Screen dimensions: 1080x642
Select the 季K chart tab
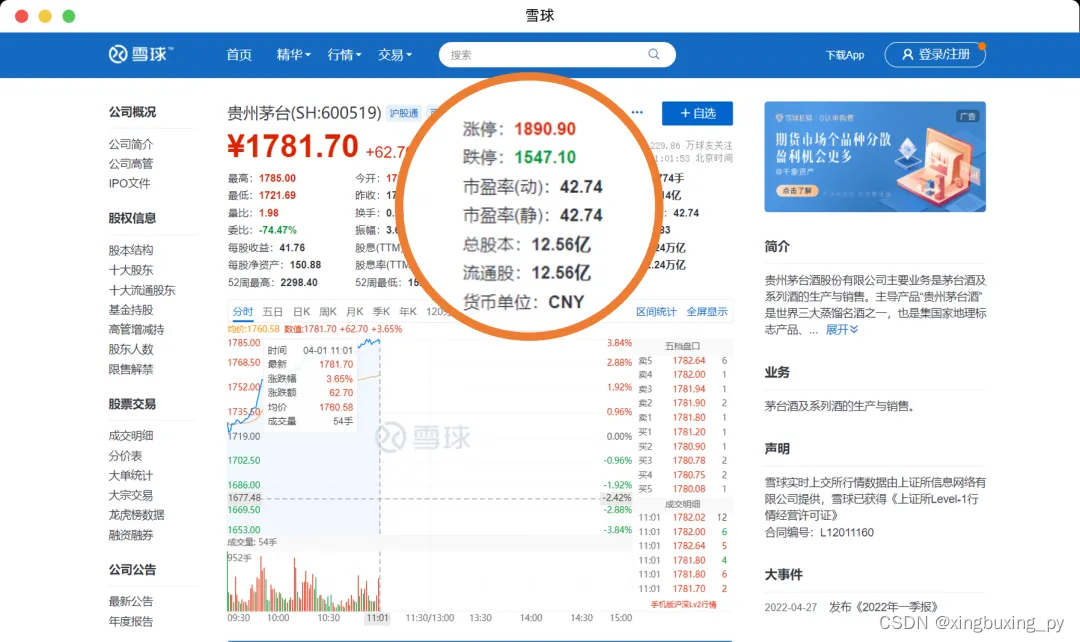[x=382, y=311]
